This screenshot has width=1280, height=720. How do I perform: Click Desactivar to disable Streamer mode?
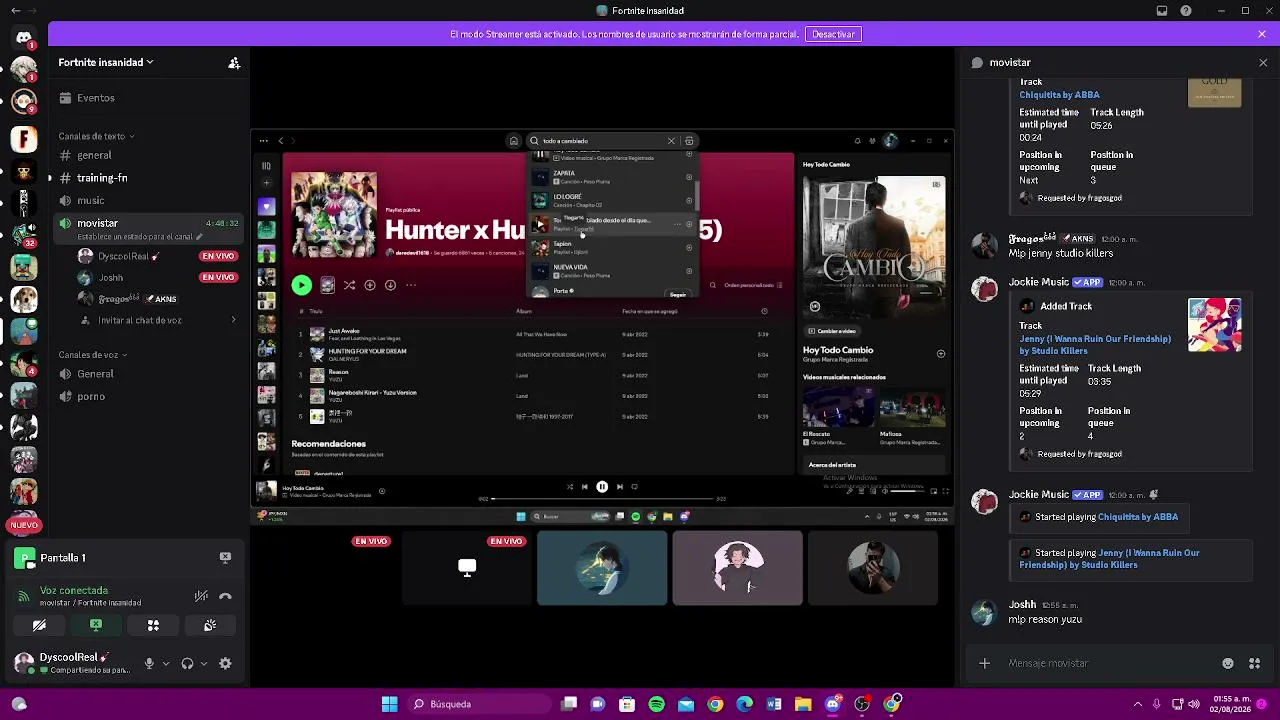833,34
